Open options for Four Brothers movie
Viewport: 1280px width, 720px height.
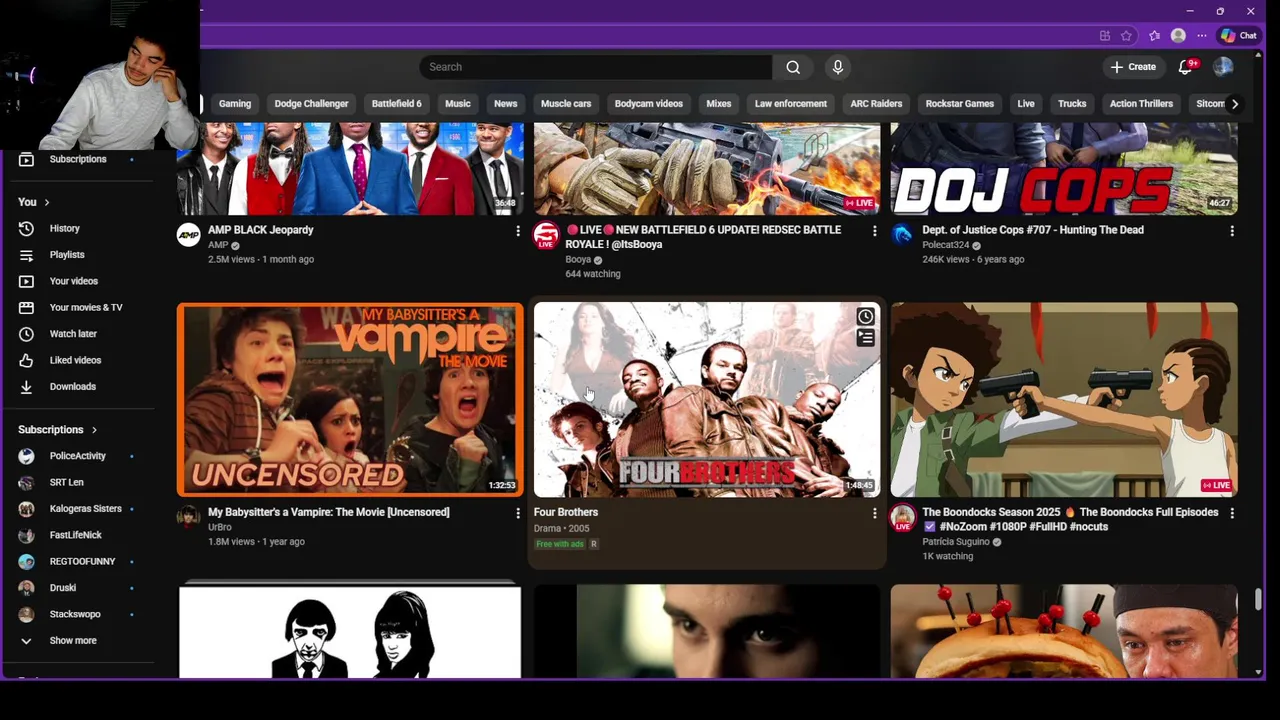coord(875,513)
